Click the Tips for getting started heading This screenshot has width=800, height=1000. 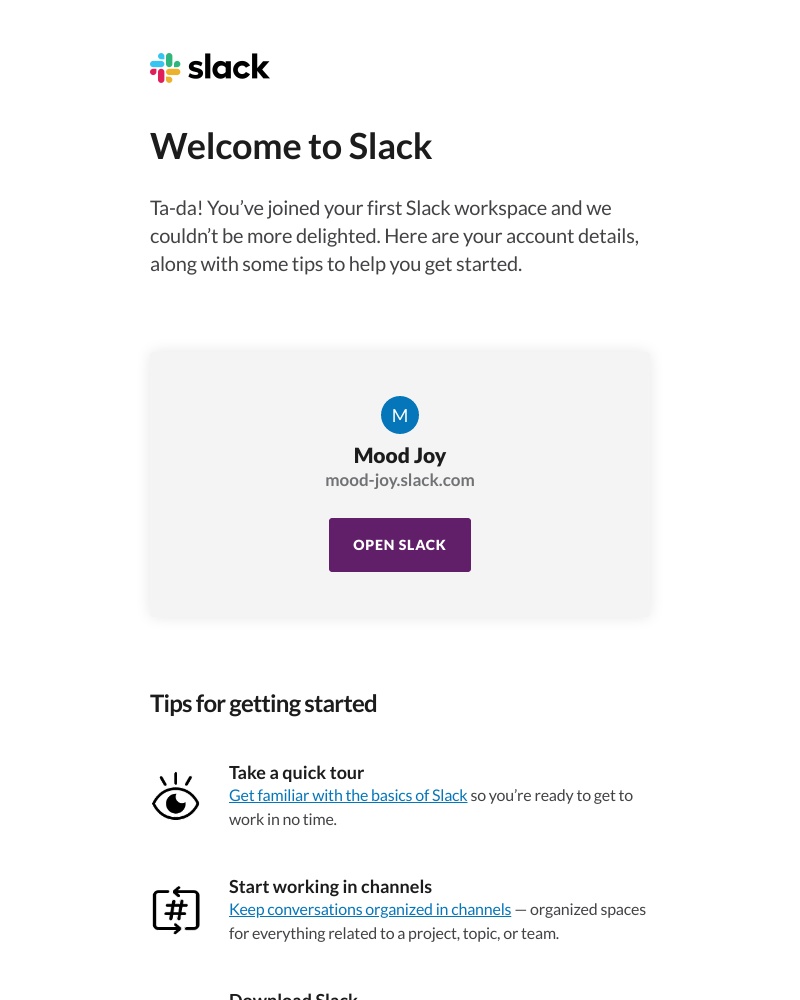[x=263, y=703]
